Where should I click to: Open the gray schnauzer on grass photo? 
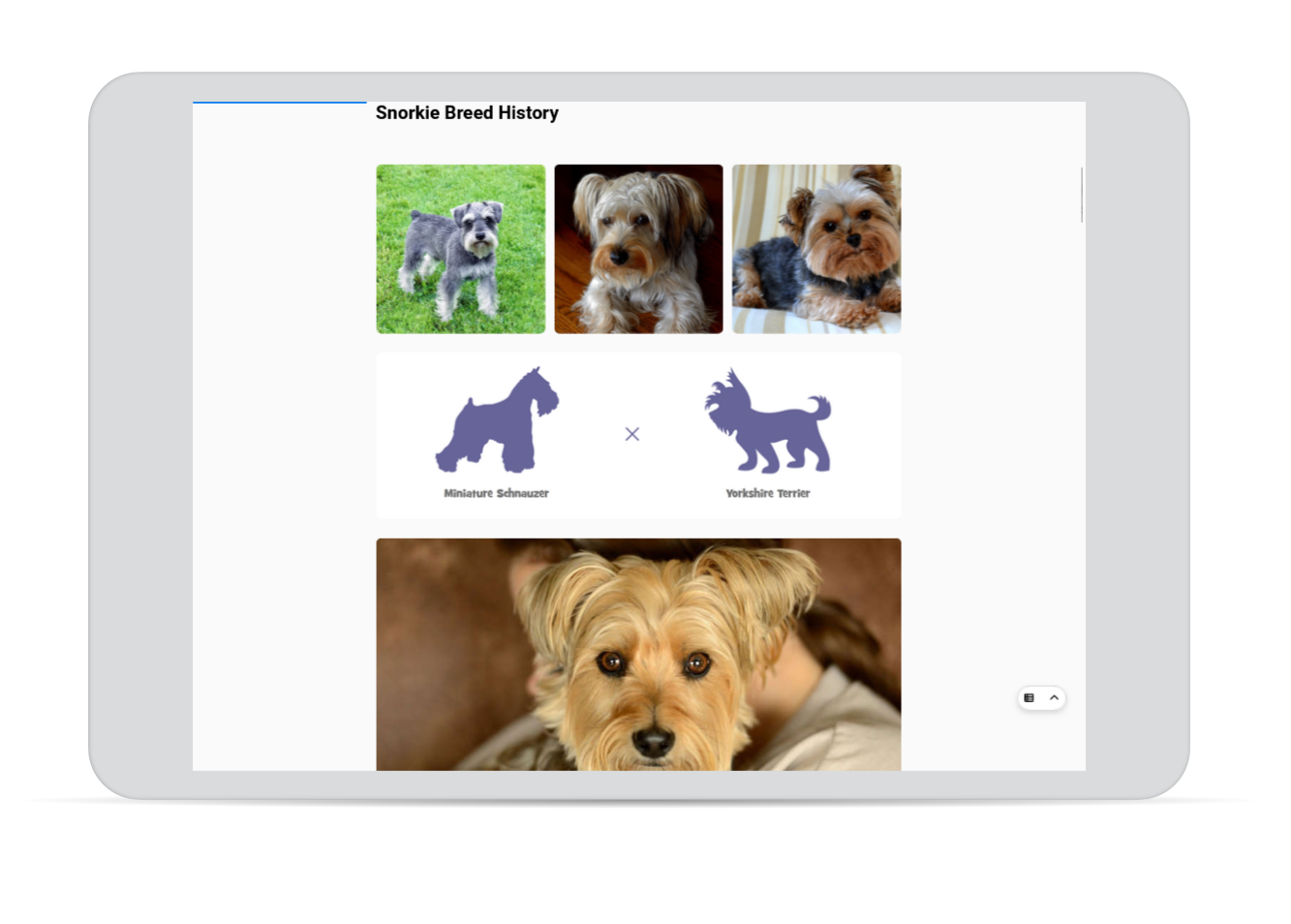[x=461, y=249]
